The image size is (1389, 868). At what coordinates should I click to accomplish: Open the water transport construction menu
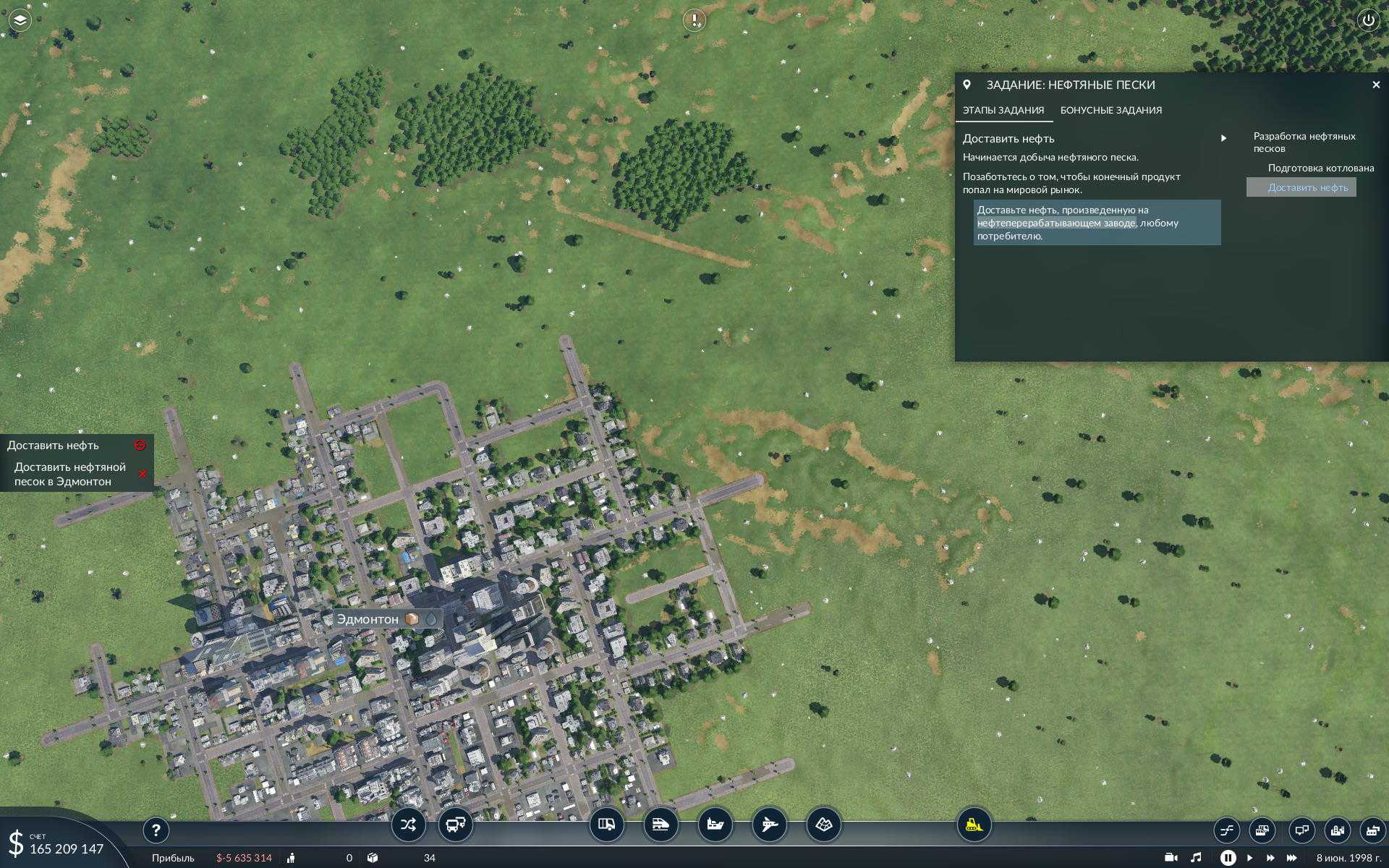pos(715,825)
